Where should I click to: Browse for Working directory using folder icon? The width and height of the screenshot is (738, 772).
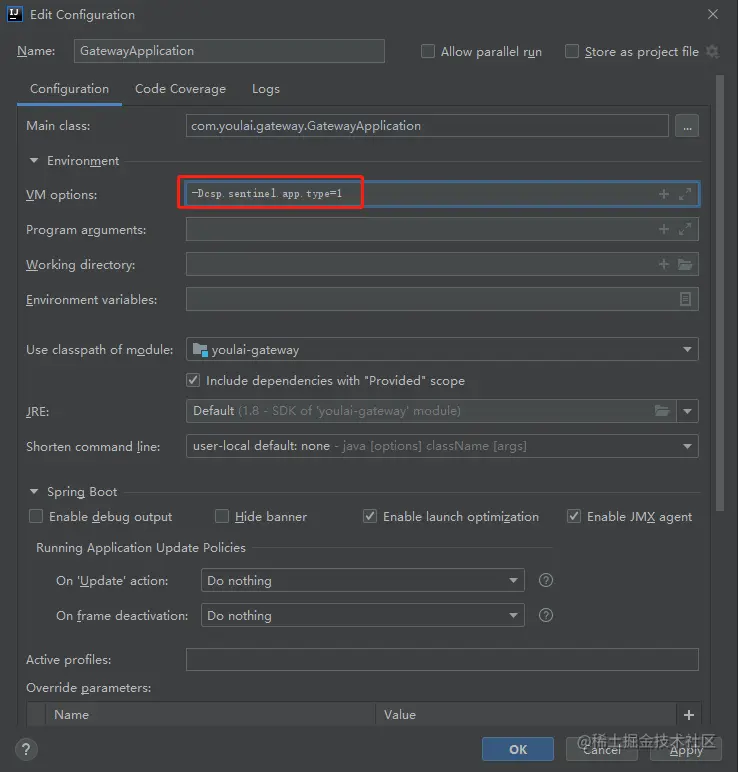tap(685, 264)
